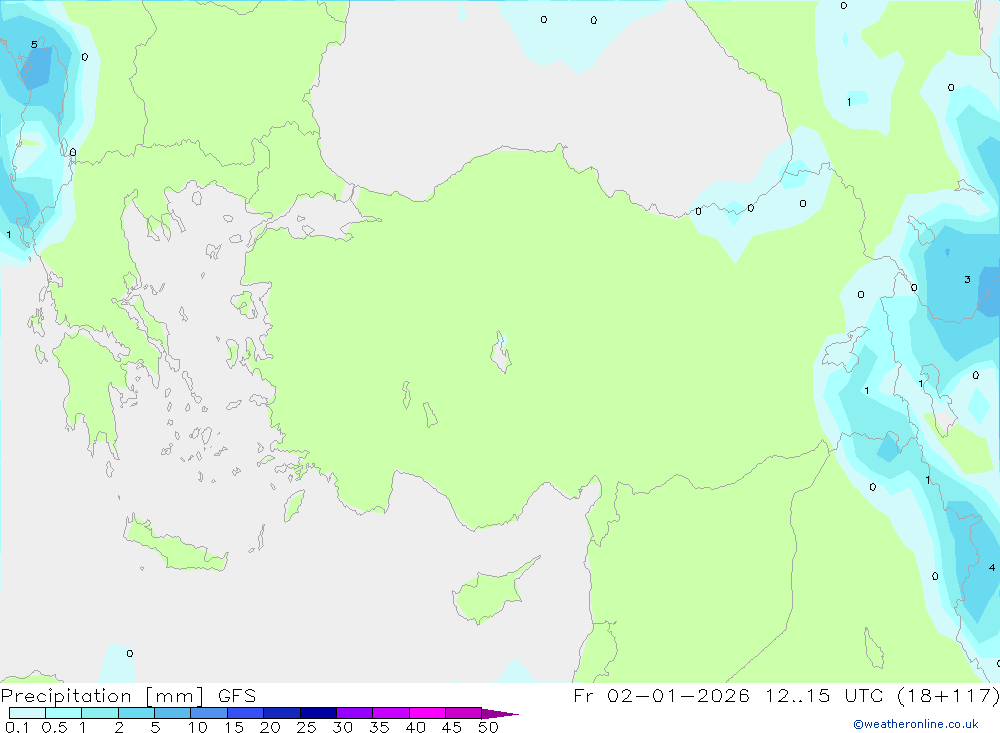The width and height of the screenshot is (1000, 733).
Task: Click the legend label '10'
Action: pos(198,727)
